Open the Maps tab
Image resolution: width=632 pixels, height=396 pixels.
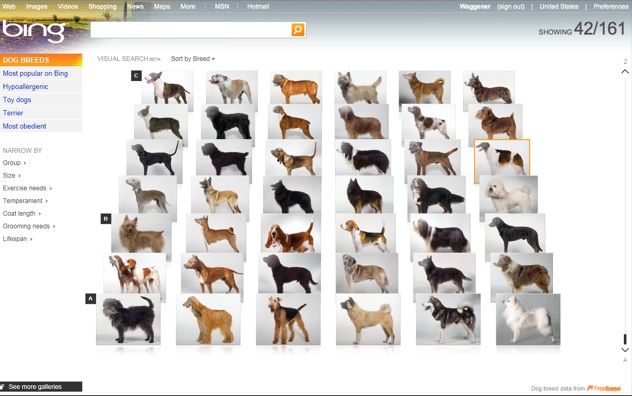(162, 6)
